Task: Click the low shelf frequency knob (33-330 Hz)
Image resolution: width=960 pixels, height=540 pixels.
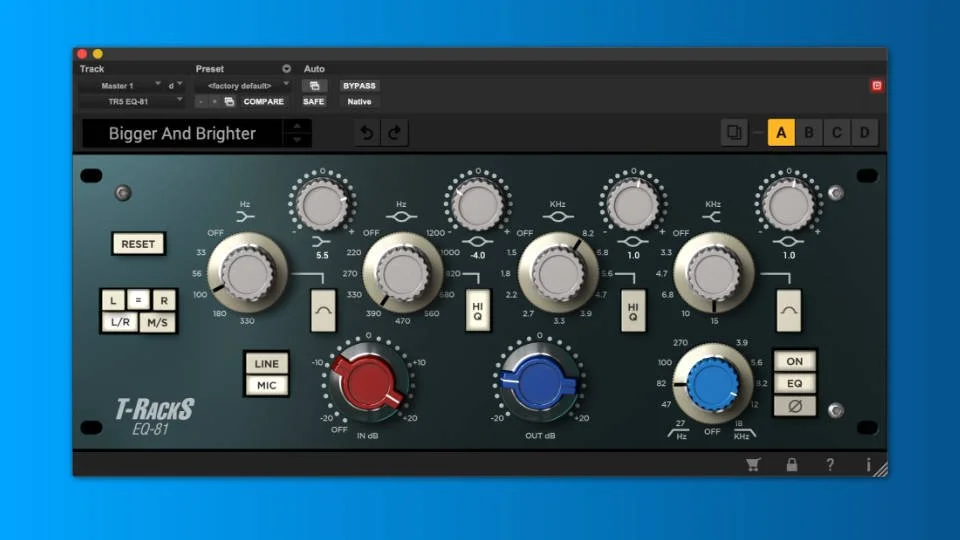Action: (247, 273)
